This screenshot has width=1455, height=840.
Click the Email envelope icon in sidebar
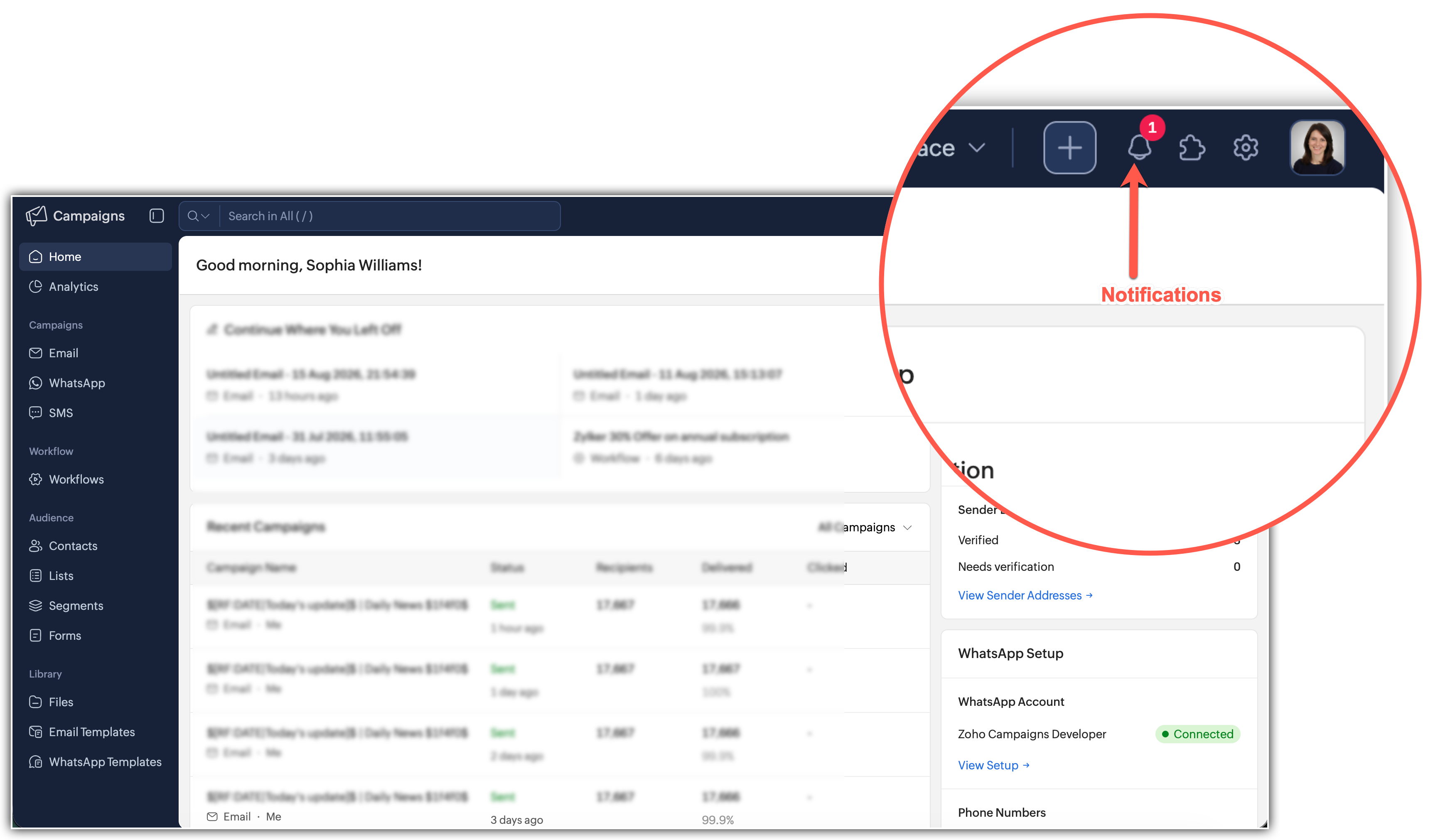click(x=36, y=353)
